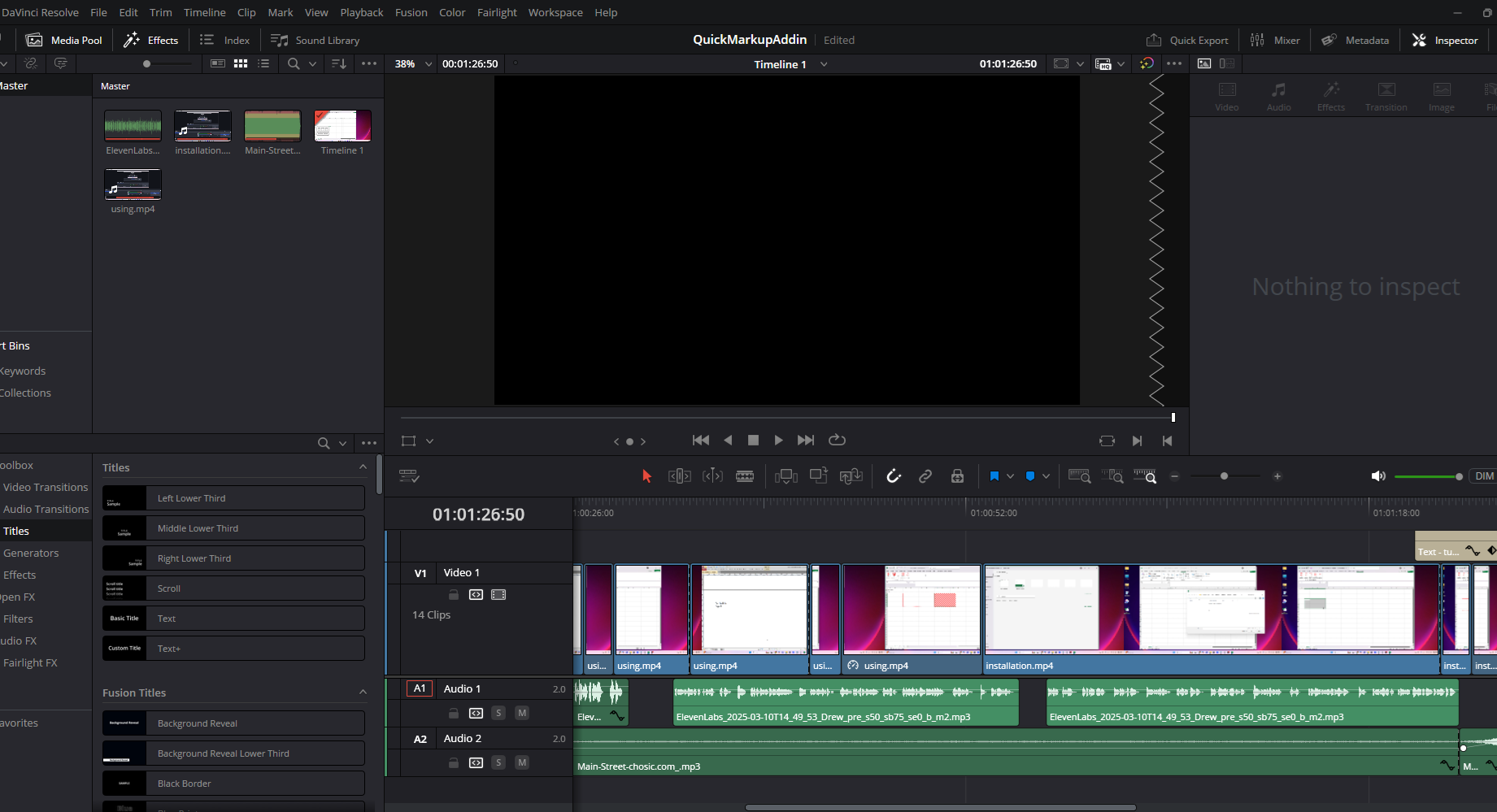Open the media pool sort menu
Image resolution: width=1497 pixels, height=812 pixels.
pos(339,63)
